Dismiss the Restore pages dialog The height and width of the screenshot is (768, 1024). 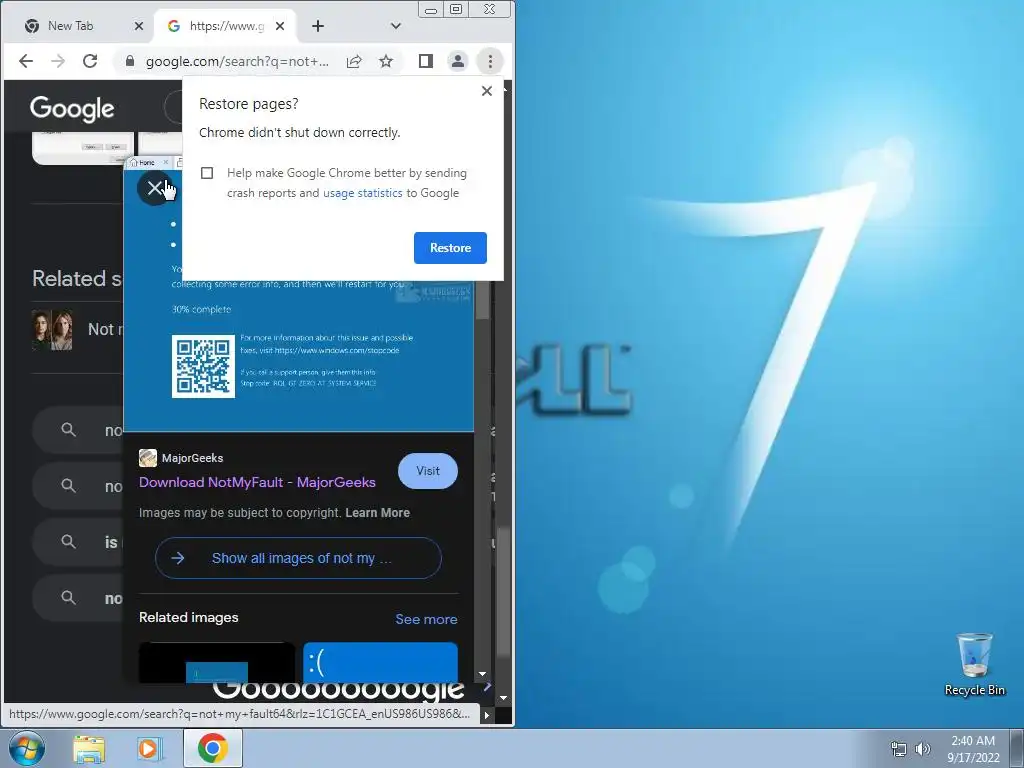487,91
